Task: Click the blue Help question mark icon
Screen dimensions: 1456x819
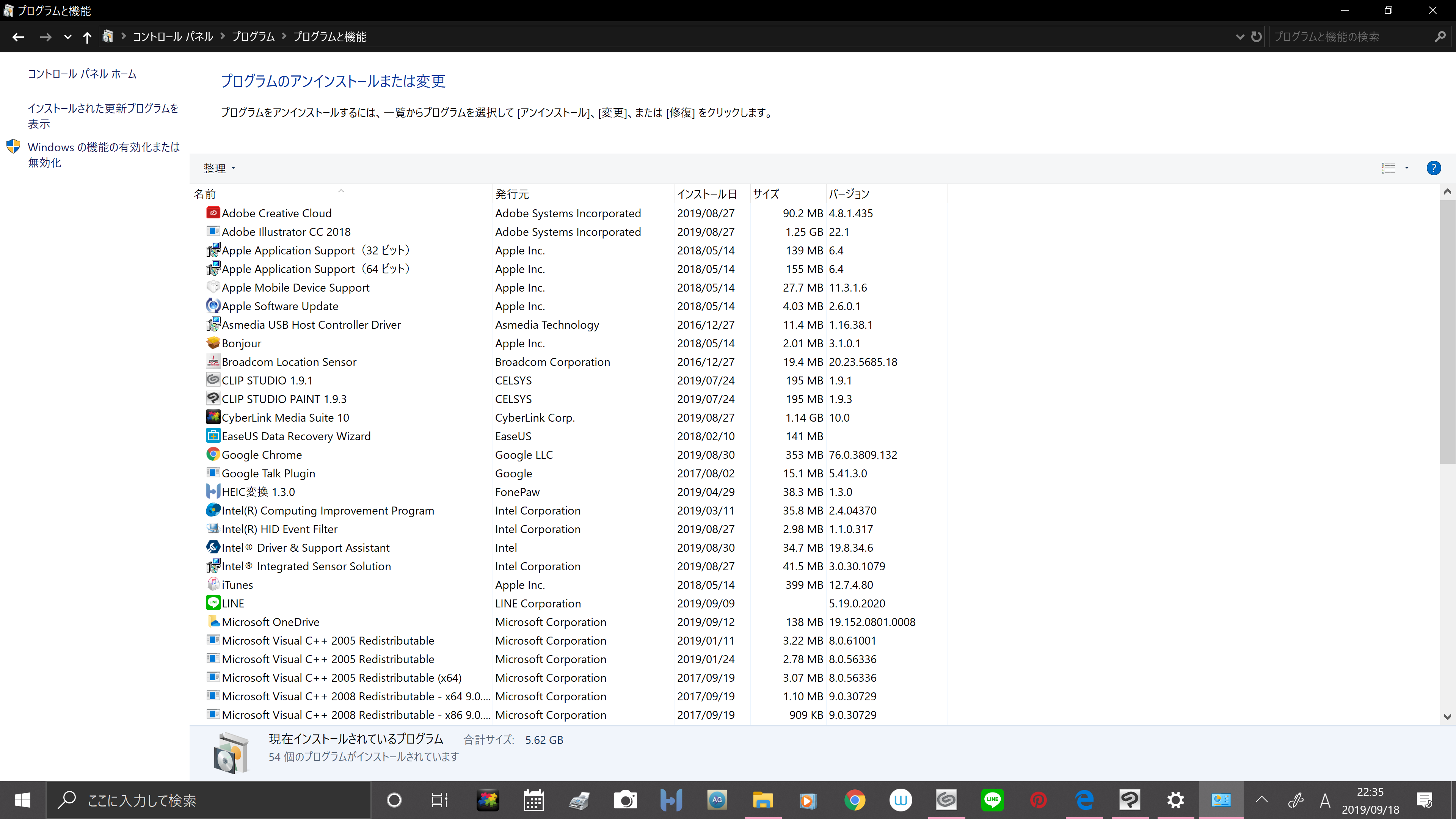Action: 1433,168
